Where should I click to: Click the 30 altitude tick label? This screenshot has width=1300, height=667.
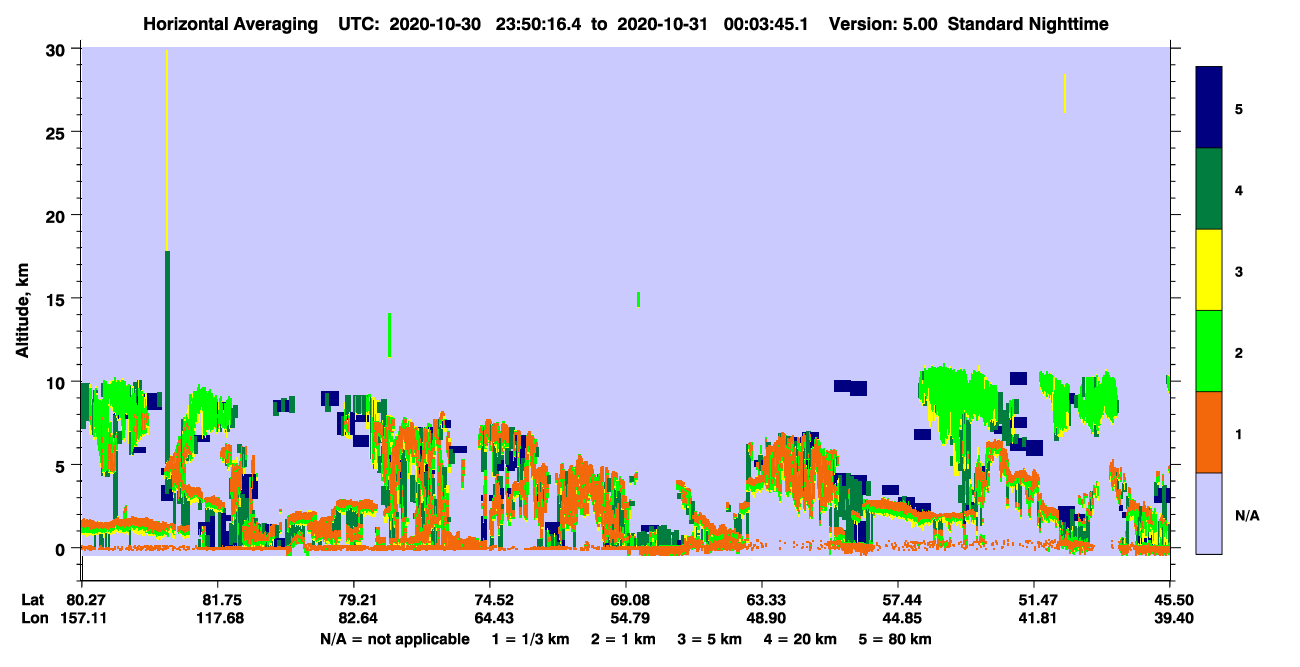58,49
